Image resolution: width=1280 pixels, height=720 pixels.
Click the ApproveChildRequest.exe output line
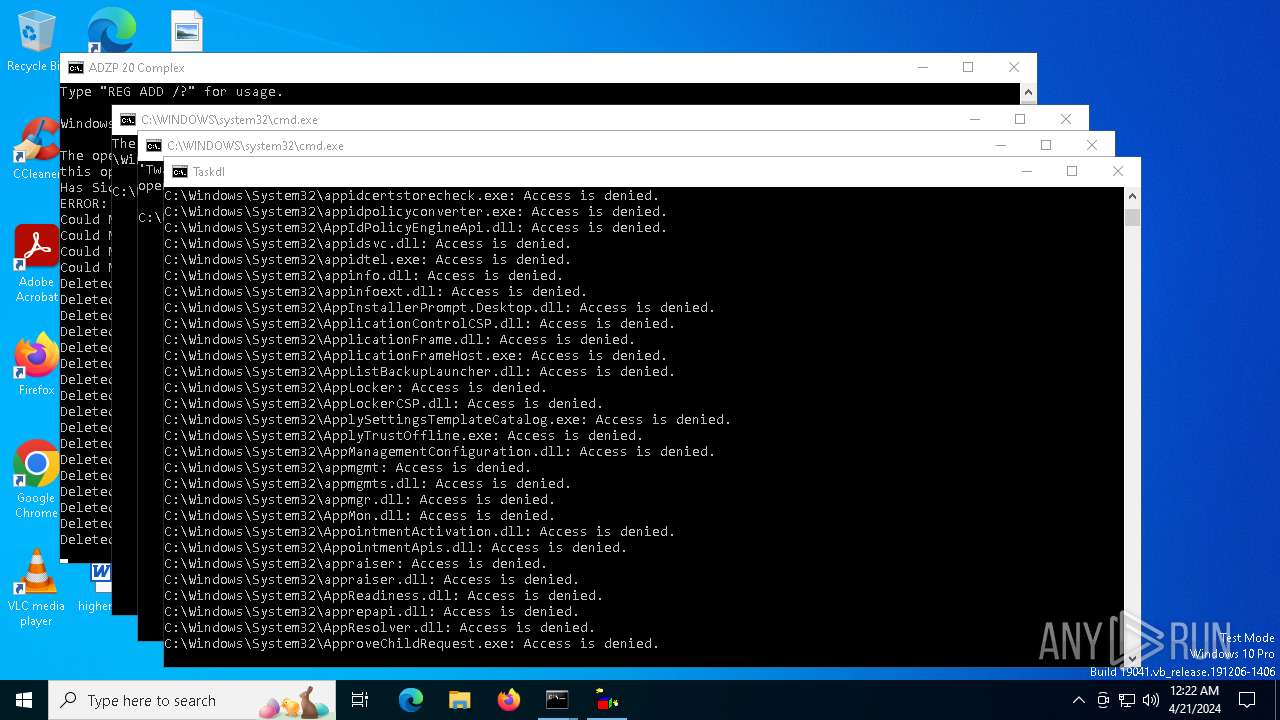pyautogui.click(x=412, y=643)
